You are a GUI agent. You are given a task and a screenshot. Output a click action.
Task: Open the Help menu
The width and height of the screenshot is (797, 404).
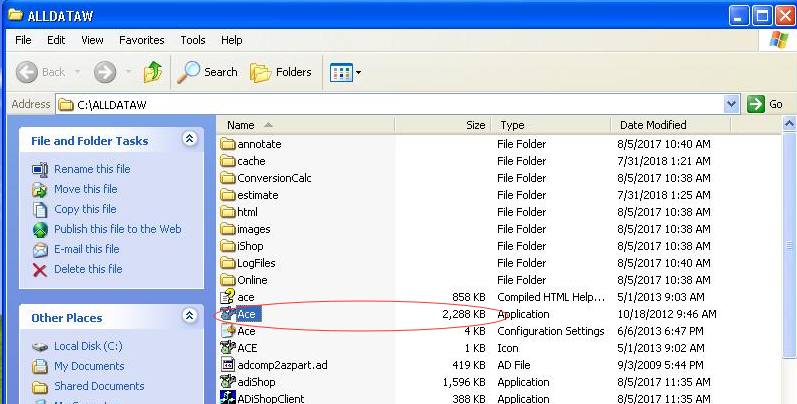pos(231,40)
